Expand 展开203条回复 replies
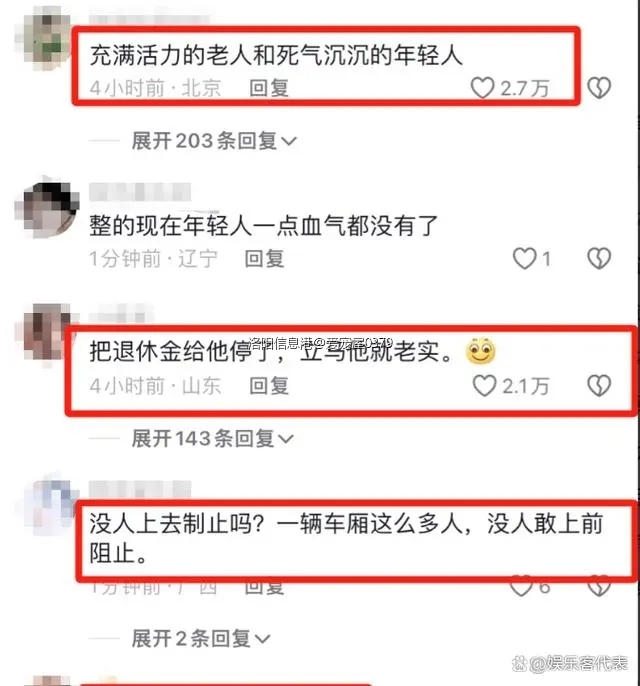 214,141
